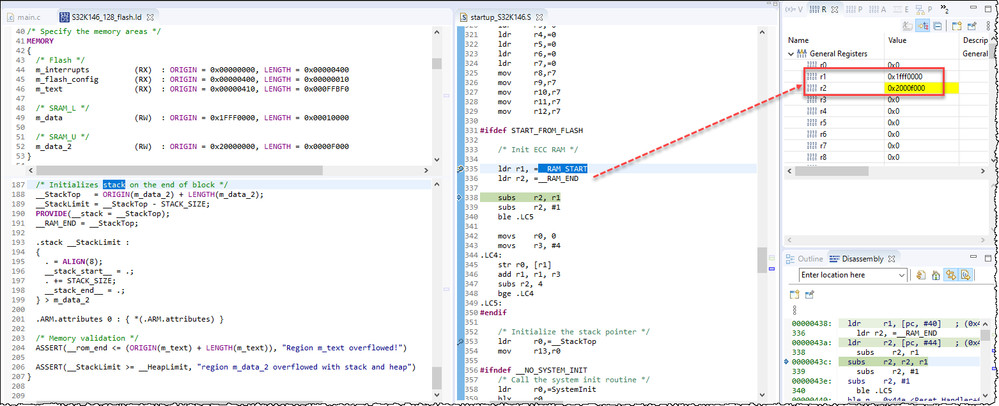Click the highlighted 'stack' word on line 187
This screenshot has width=999, height=406.
[x=115, y=185]
